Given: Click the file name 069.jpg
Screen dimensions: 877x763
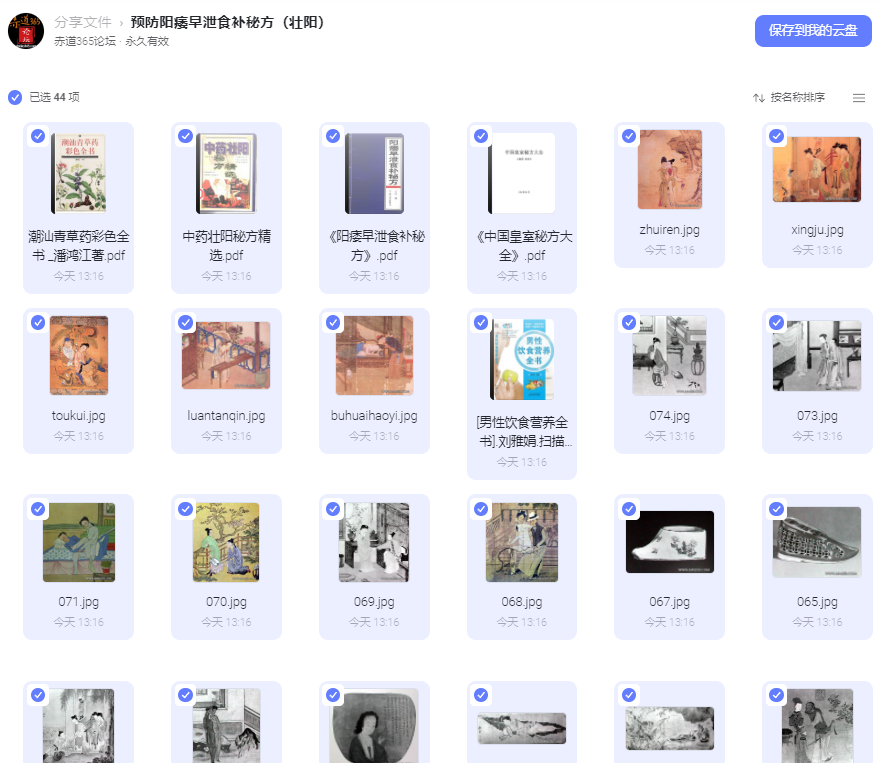Looking at the screenshot, I should coord(374,602).
